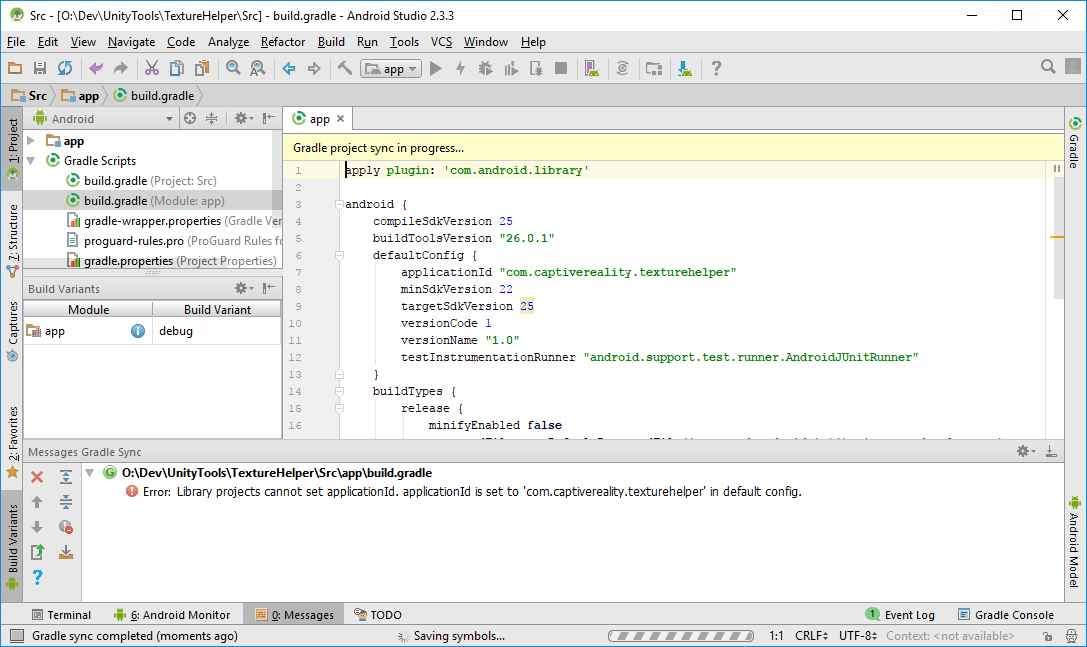Open Find with the magnifier icon
This screenshot has height=647, width=1087.
233,68
